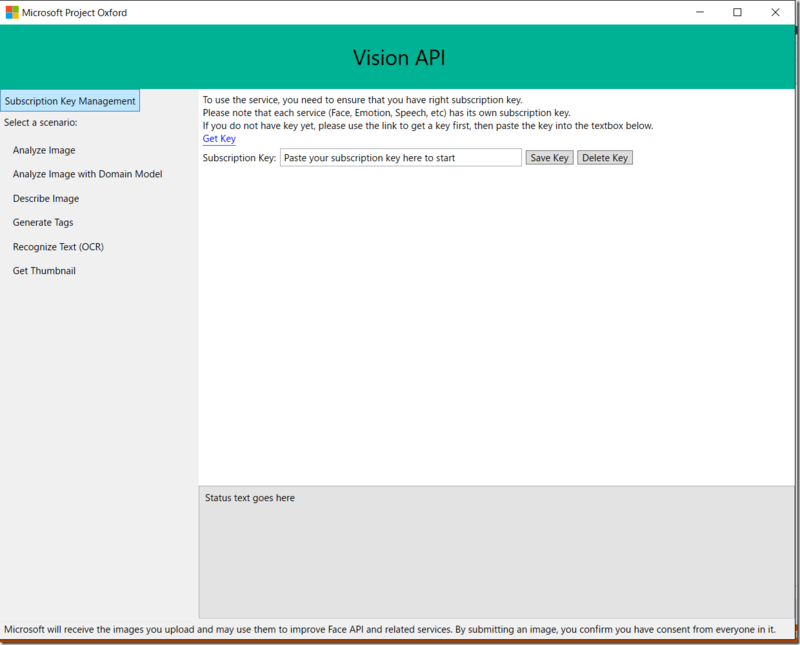Viewport: 800px width, 645px height.
Task: Select Recognize Text (OCR) scenario
Action: click(x=58, y=247)
